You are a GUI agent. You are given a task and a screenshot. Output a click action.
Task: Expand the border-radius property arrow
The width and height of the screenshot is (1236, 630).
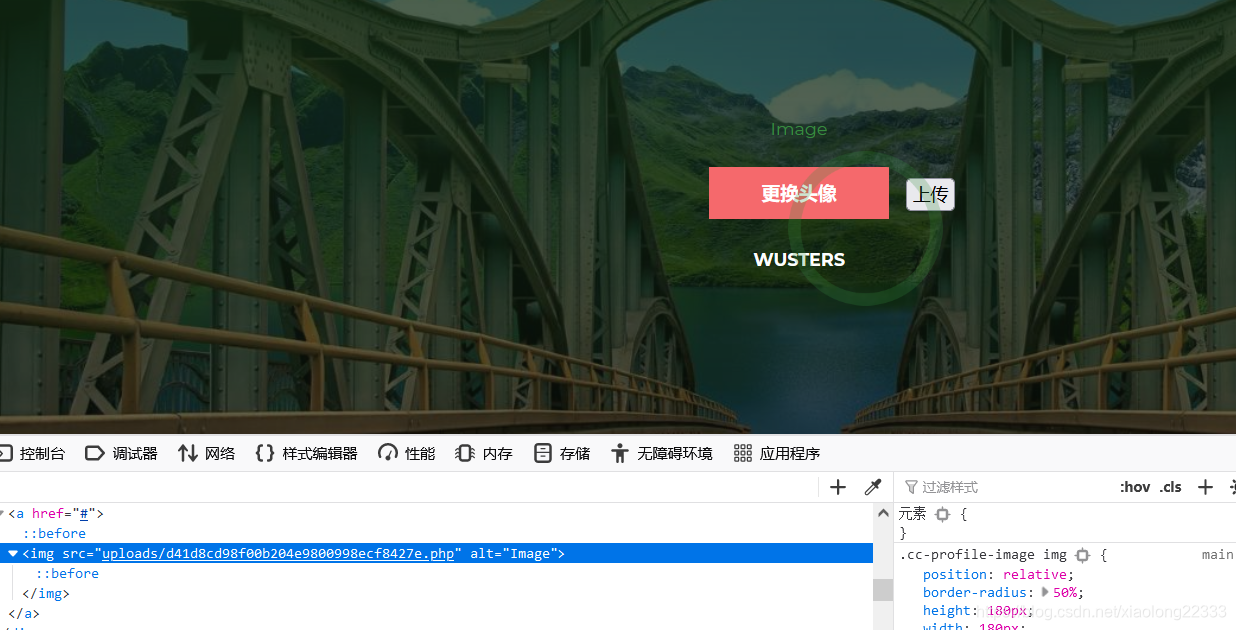[1044, 592]
